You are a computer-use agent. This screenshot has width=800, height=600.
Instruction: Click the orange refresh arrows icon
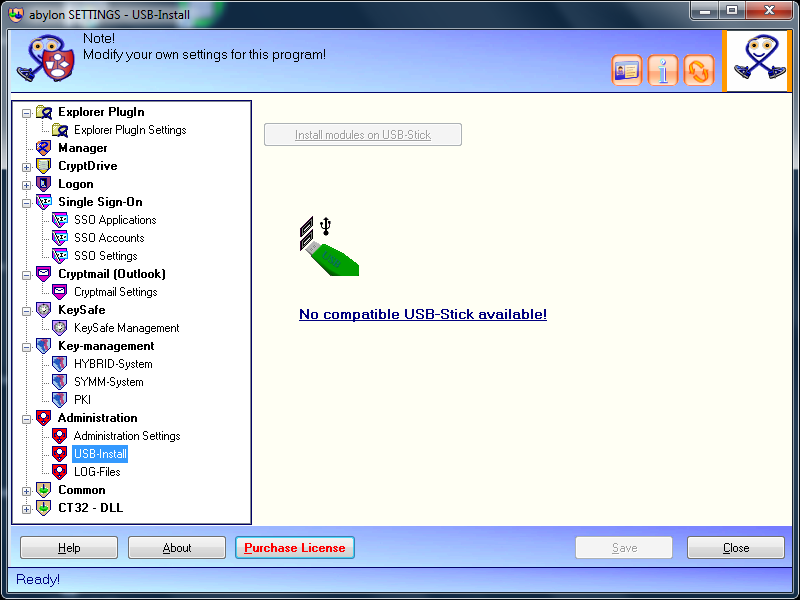pyautogui.click(x=698, y=70)
